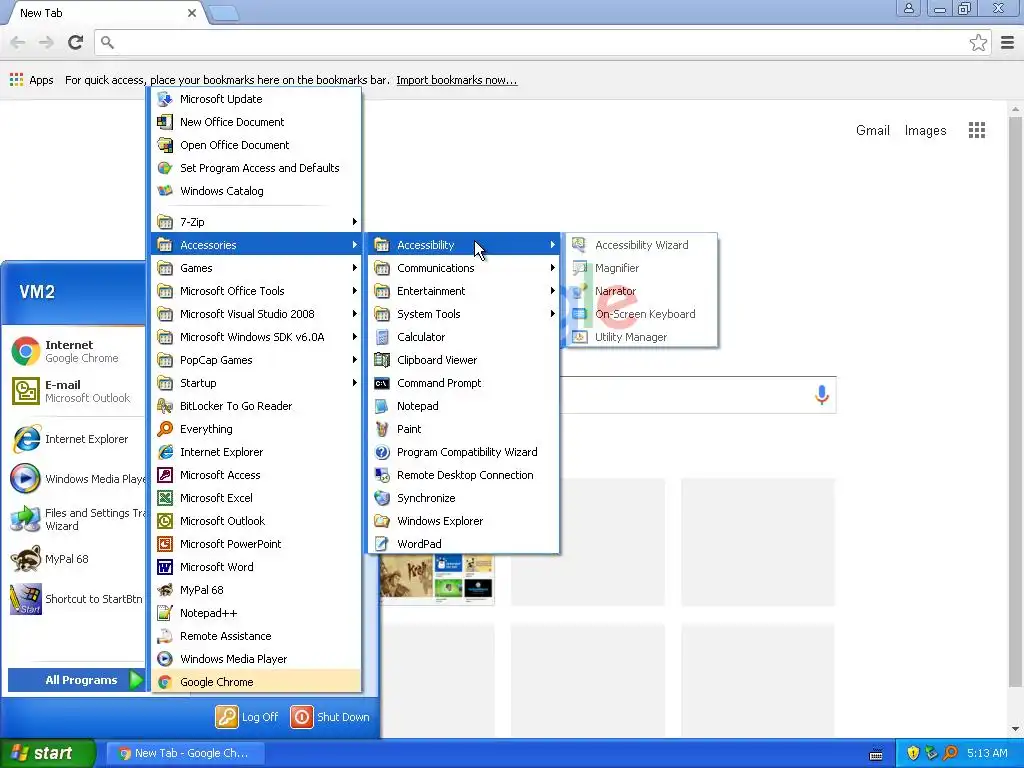This screenshot has height=768, width=1024.
Task: Expand Microsoft Visual Studio 2008 folder
Action: pos(256,314)
